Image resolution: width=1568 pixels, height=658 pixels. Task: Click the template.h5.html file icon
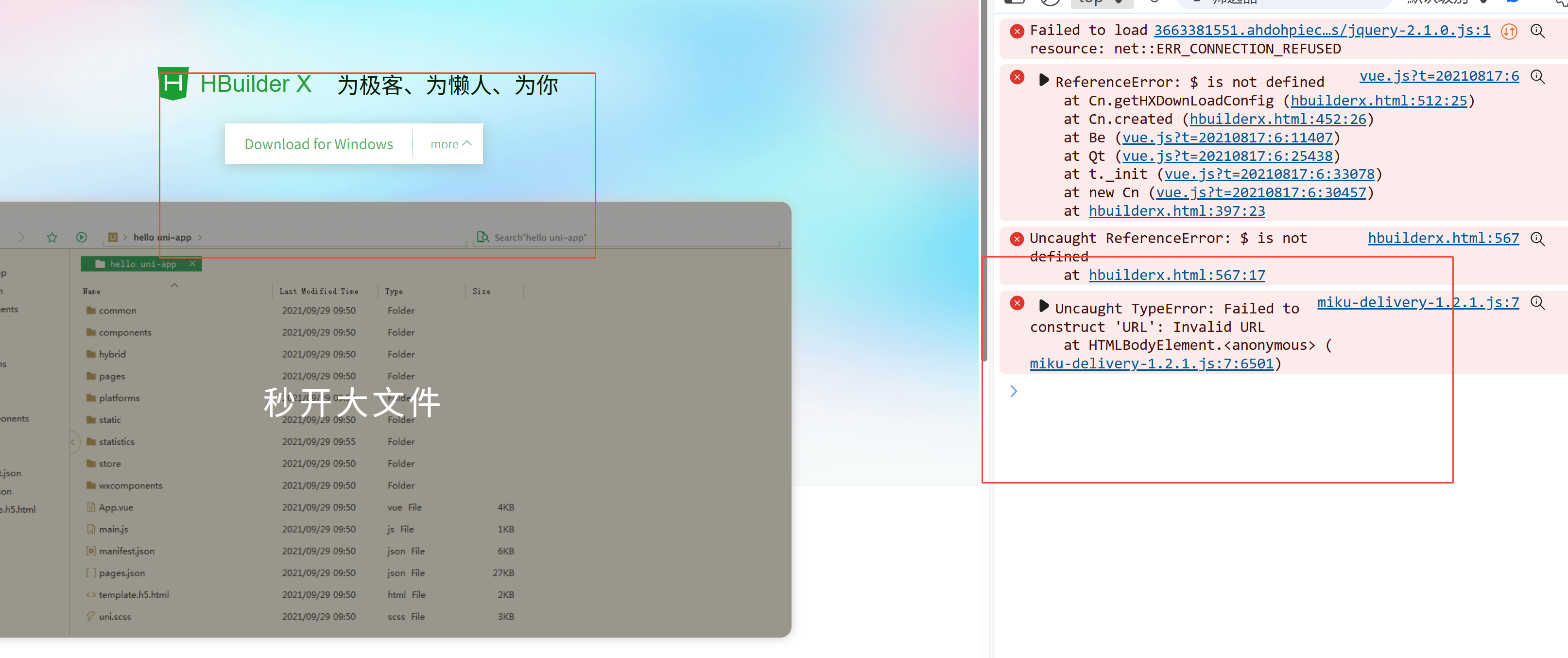point(91,595)
